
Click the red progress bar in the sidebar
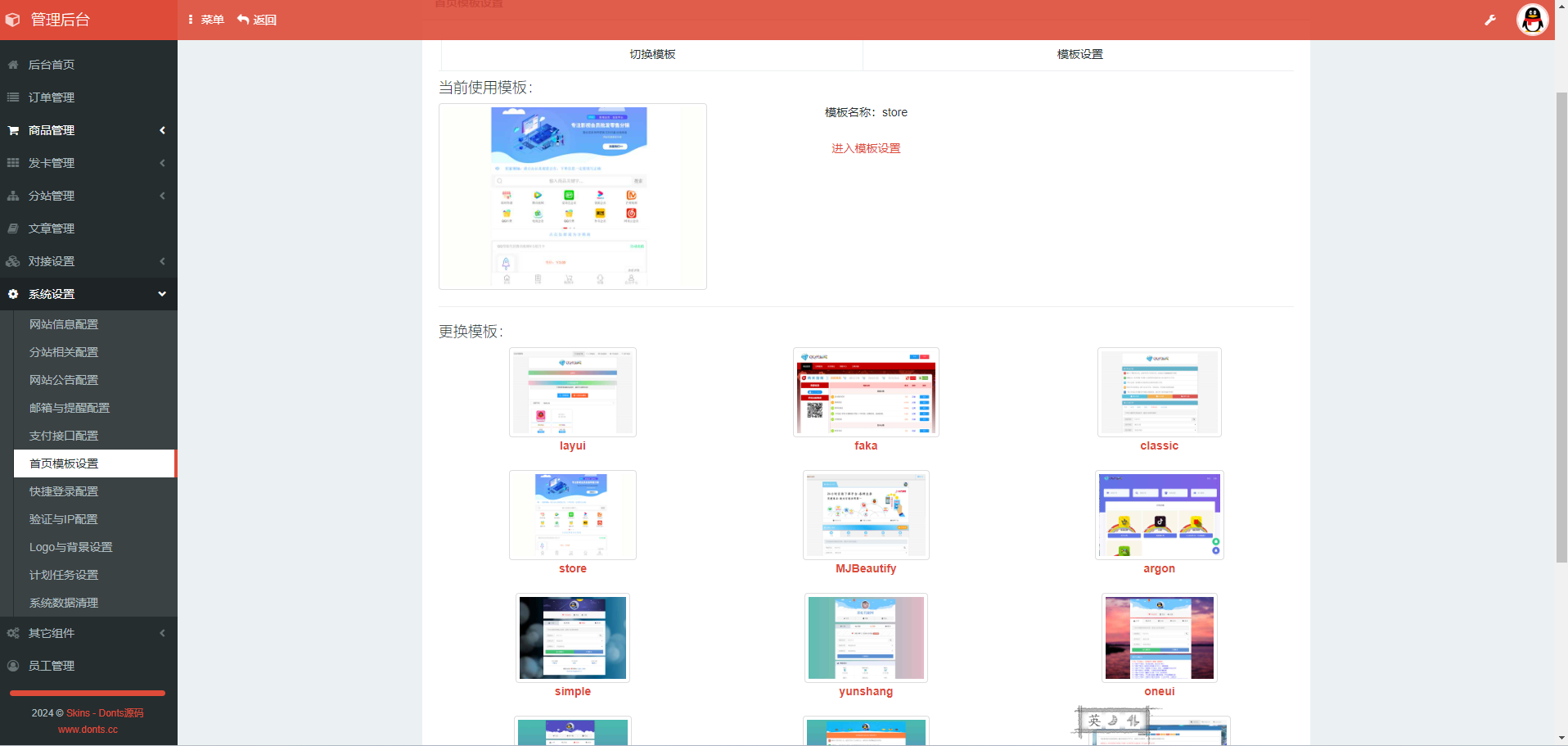click(x=87, y=693)
